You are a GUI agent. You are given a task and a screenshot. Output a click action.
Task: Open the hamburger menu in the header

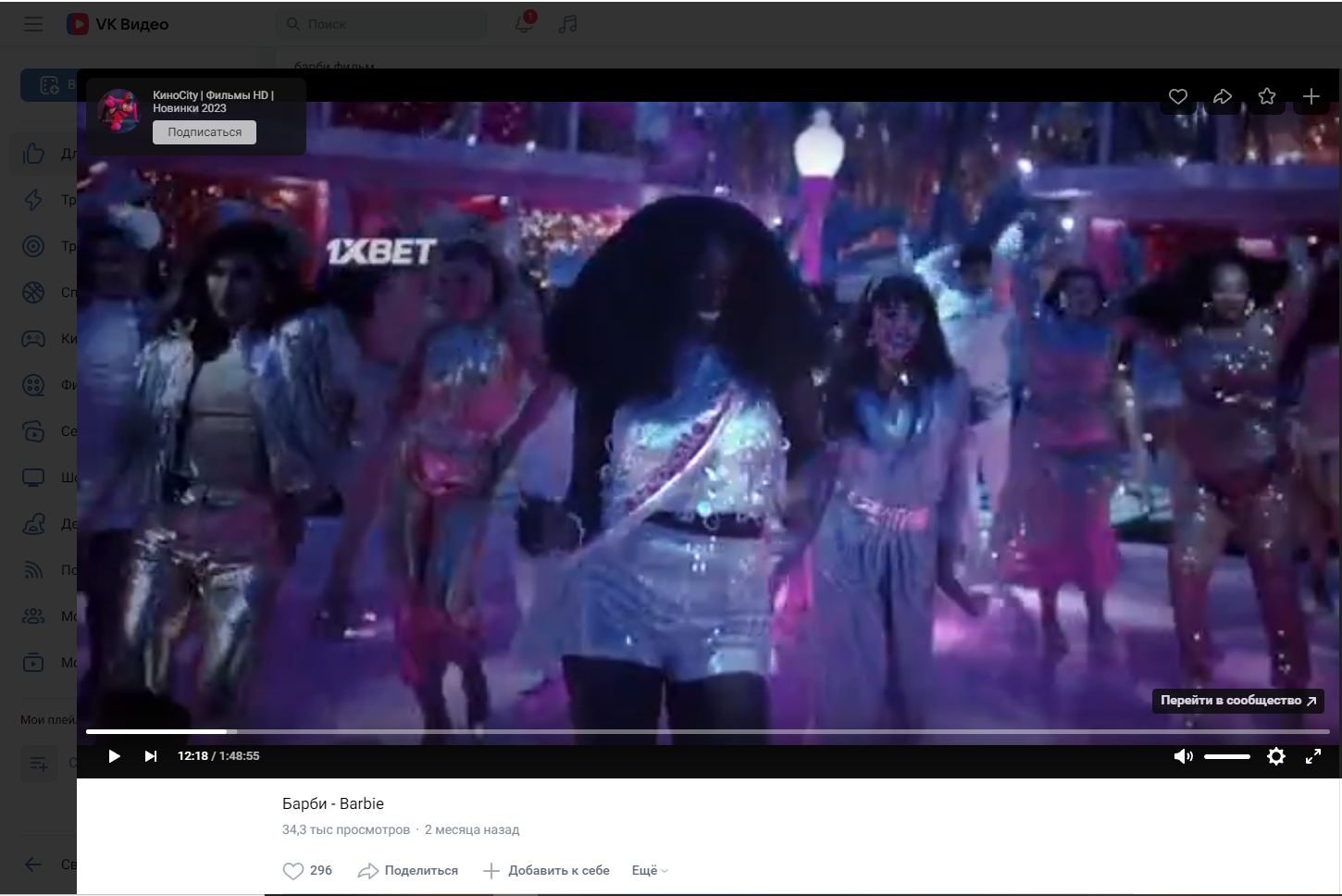[33, 24]
